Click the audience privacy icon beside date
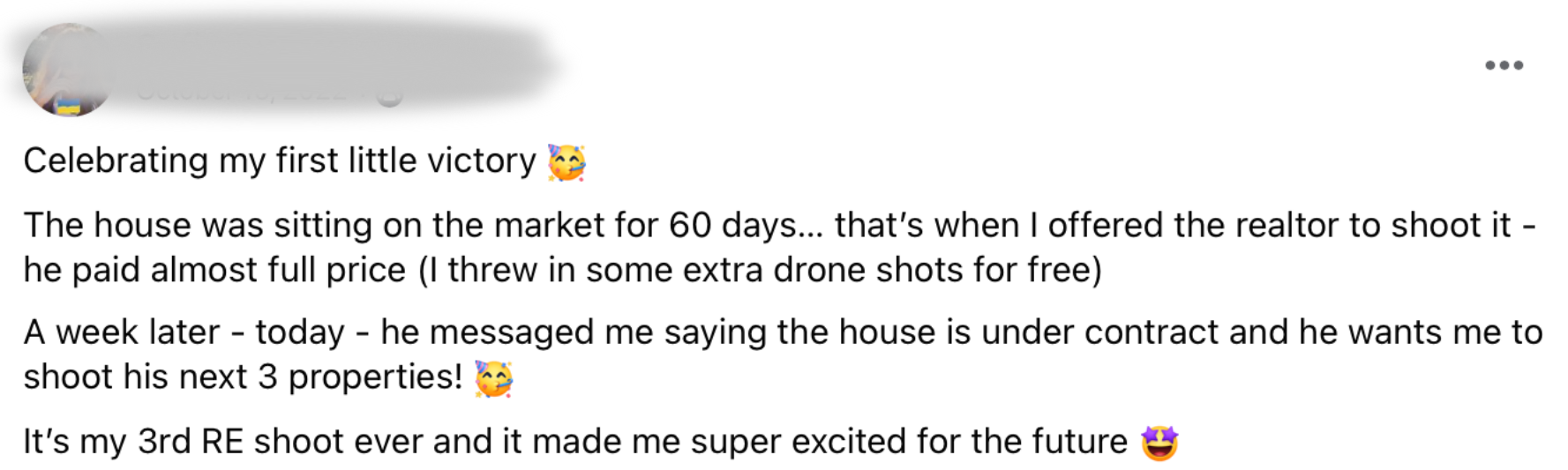Screen dimensions: 1568x470 (x=391, y=93)
